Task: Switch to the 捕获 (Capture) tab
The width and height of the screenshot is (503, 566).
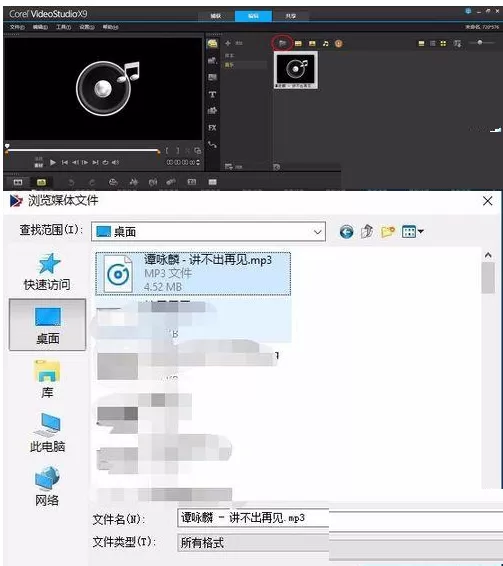Action: (x=216, y=16)
